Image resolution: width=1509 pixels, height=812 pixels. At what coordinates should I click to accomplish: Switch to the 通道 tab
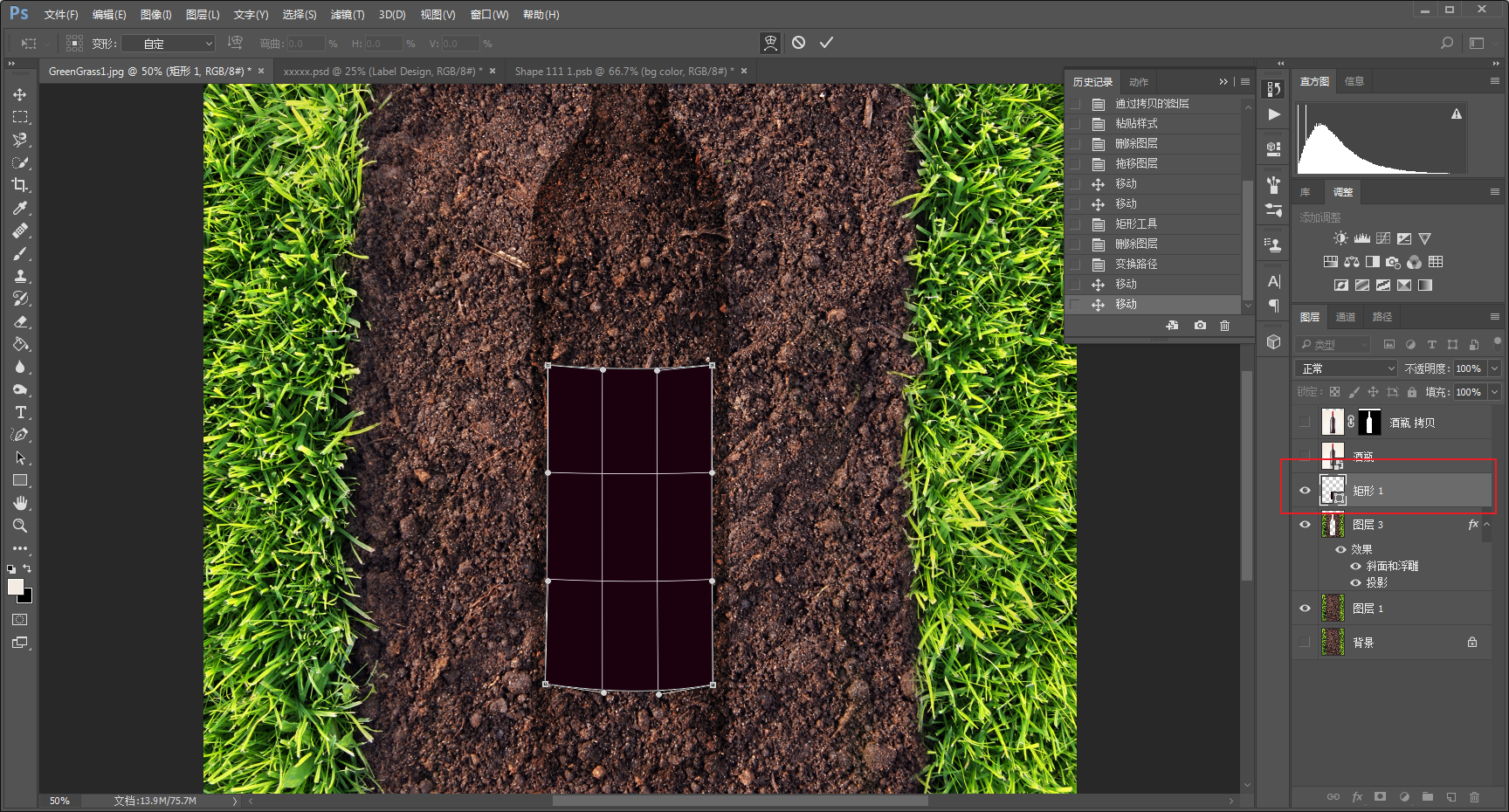[1346, 317]
